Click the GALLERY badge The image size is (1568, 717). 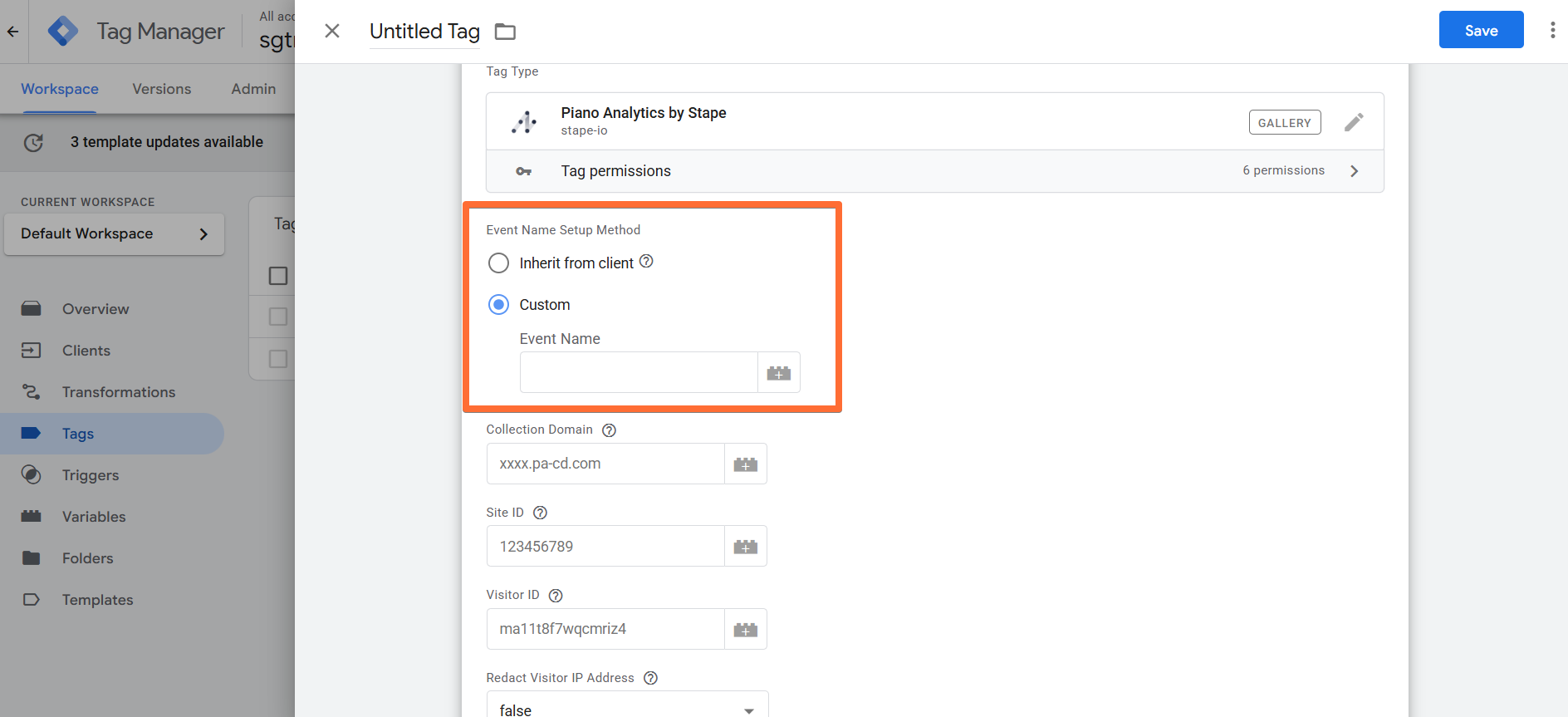coord(1284,122)
